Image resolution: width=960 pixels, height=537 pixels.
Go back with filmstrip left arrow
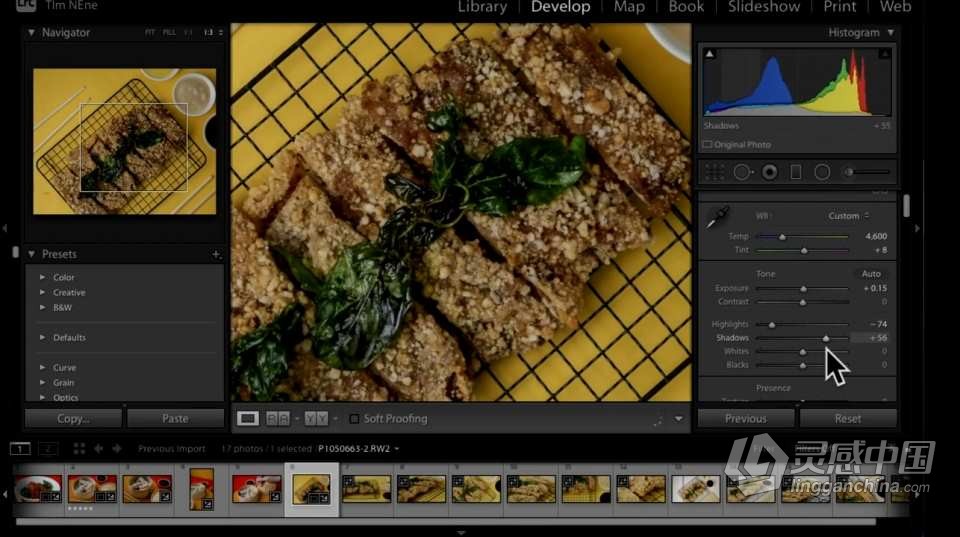click(x=98, y=449)
